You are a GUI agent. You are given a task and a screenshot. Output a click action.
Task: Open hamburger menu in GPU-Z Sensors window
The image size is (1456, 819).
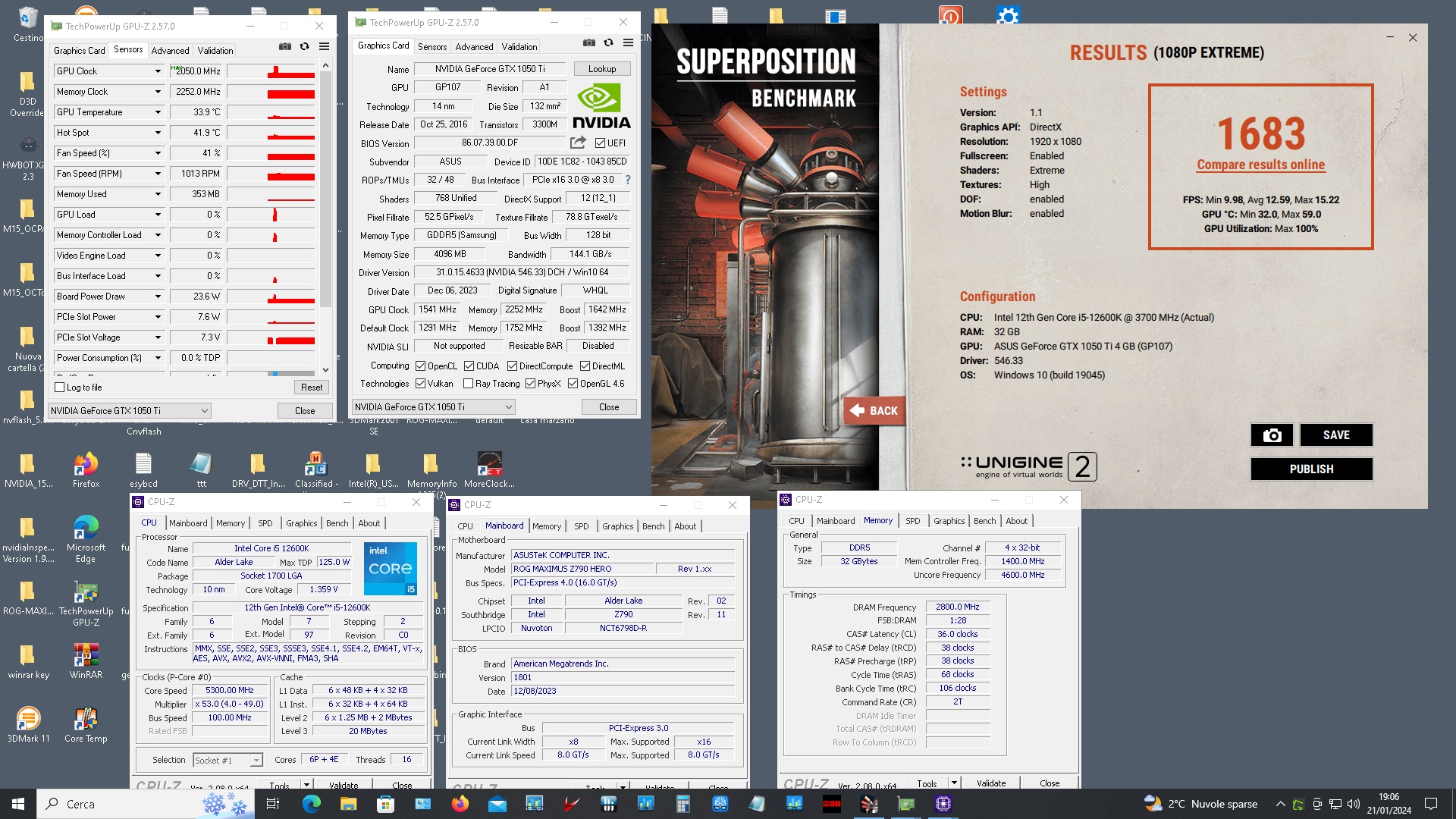pyautogui.click(x=324, y=46)
